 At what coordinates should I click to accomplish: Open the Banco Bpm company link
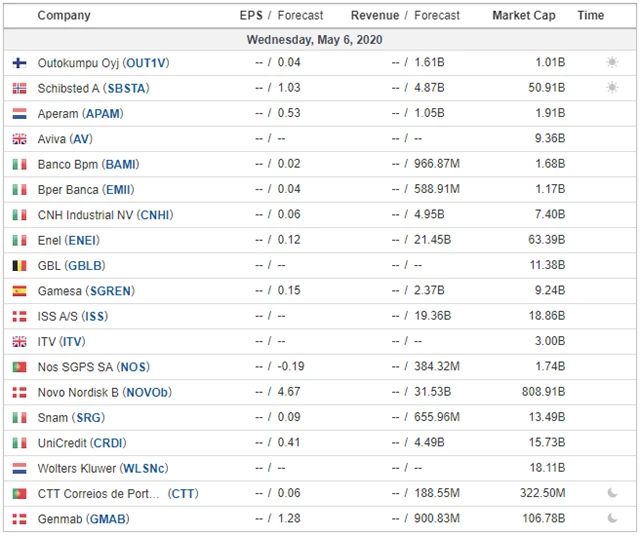68,164
